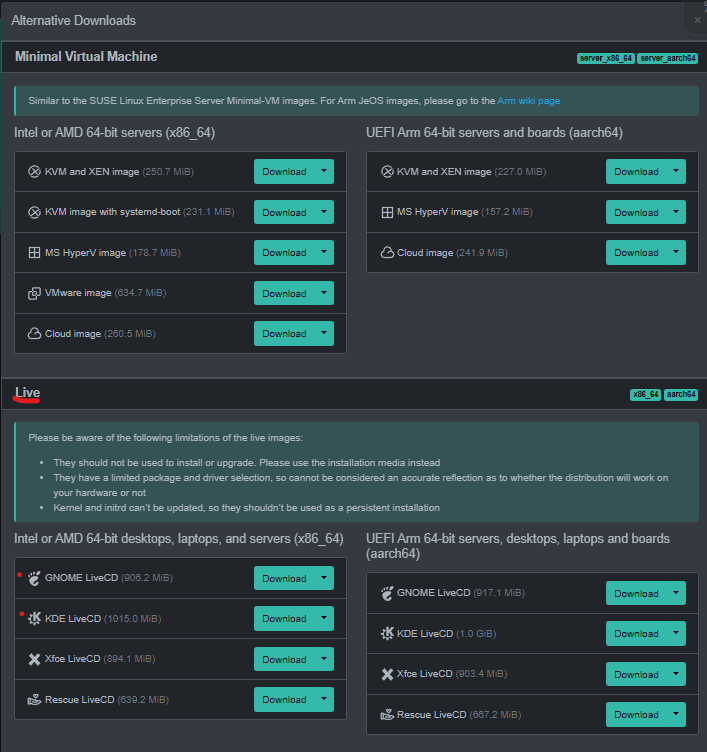This screenshot has width=707, height=752.
Task: Click the KDE icon for 1.0 GiB LiveCD
Action: 387,634
